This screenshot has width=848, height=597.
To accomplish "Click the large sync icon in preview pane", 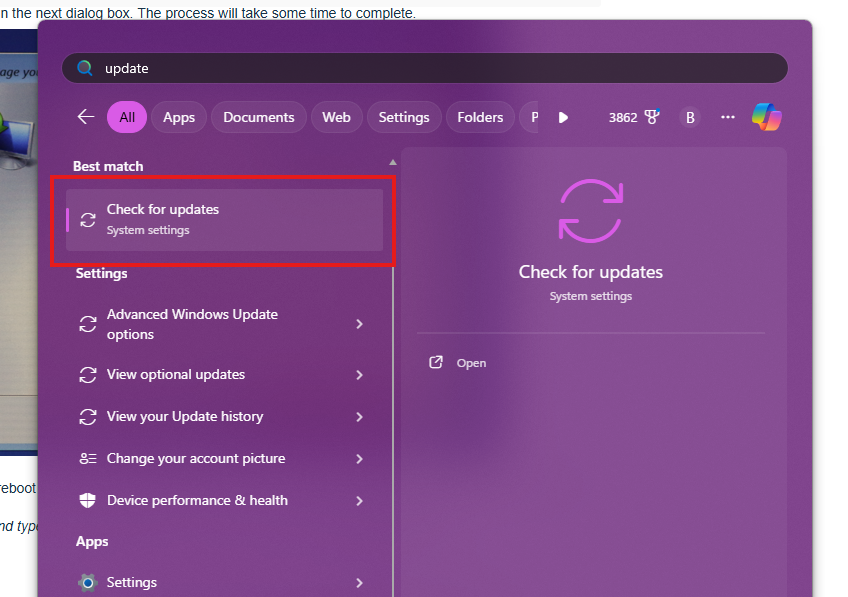I will [591, 210].
